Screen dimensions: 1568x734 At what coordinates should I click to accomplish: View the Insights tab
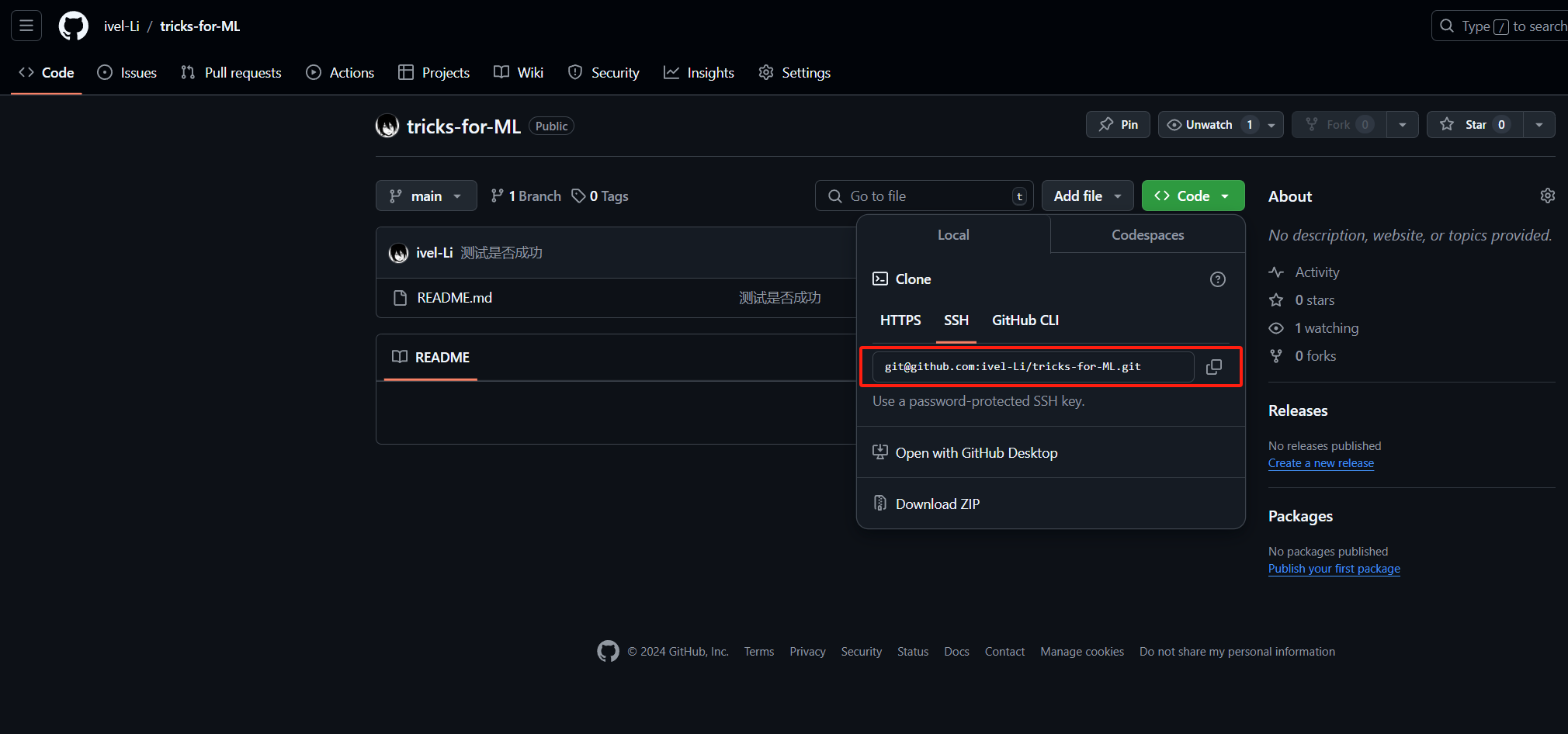point(699,72)
